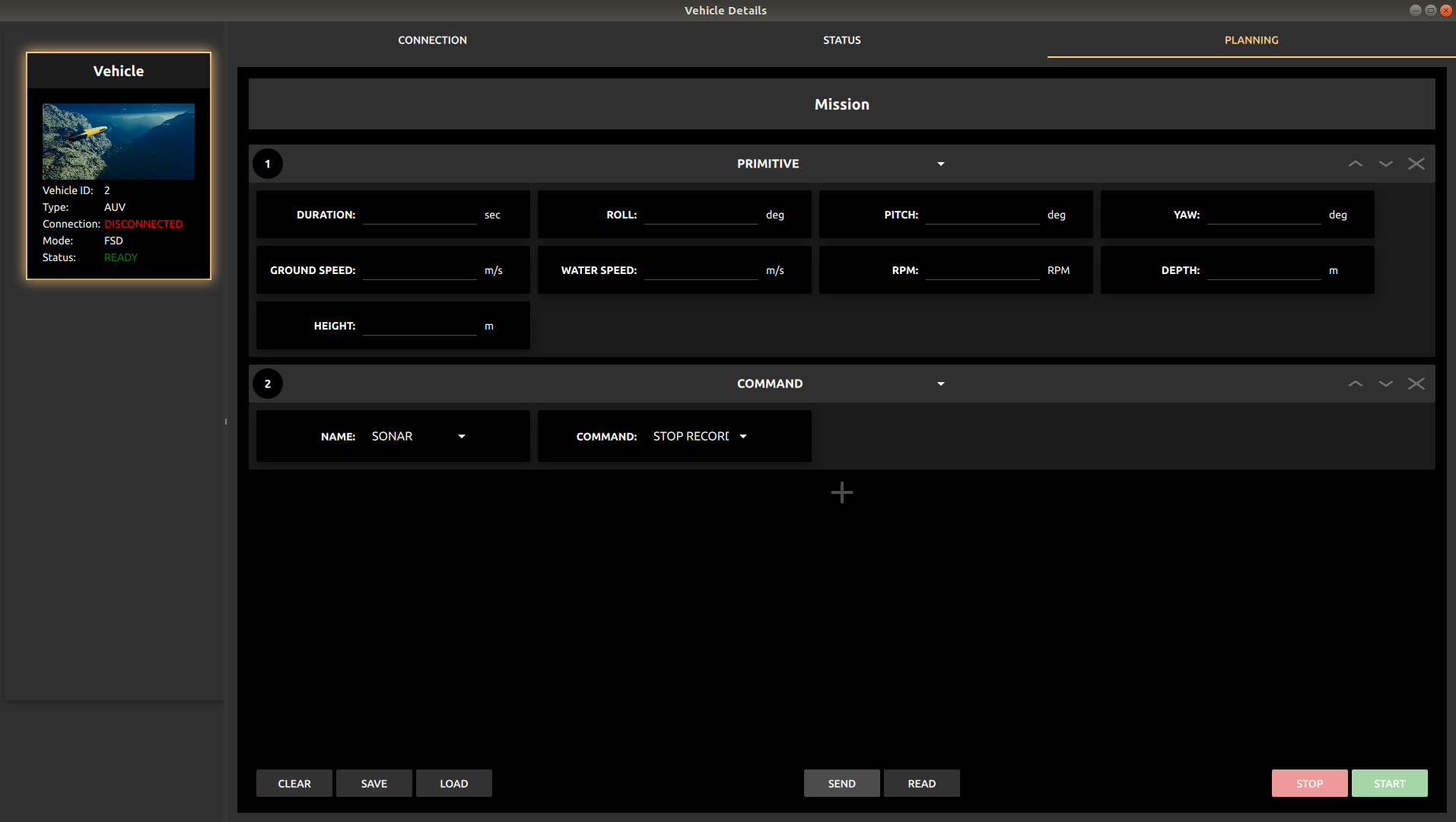The height and width of the screenshot is (822, 1456).
Task: Focus the RPM input field
Action: pyautogui.click(x=983, y=270)
